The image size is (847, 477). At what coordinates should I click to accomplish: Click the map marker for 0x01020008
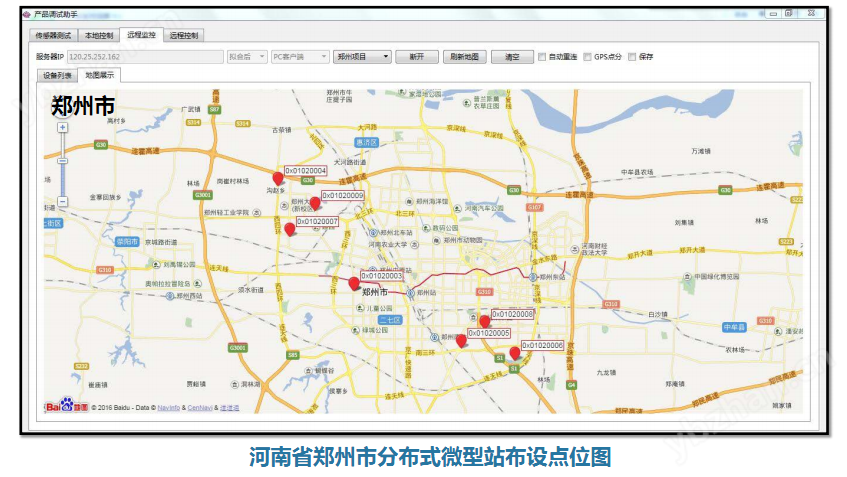(485, 322)
